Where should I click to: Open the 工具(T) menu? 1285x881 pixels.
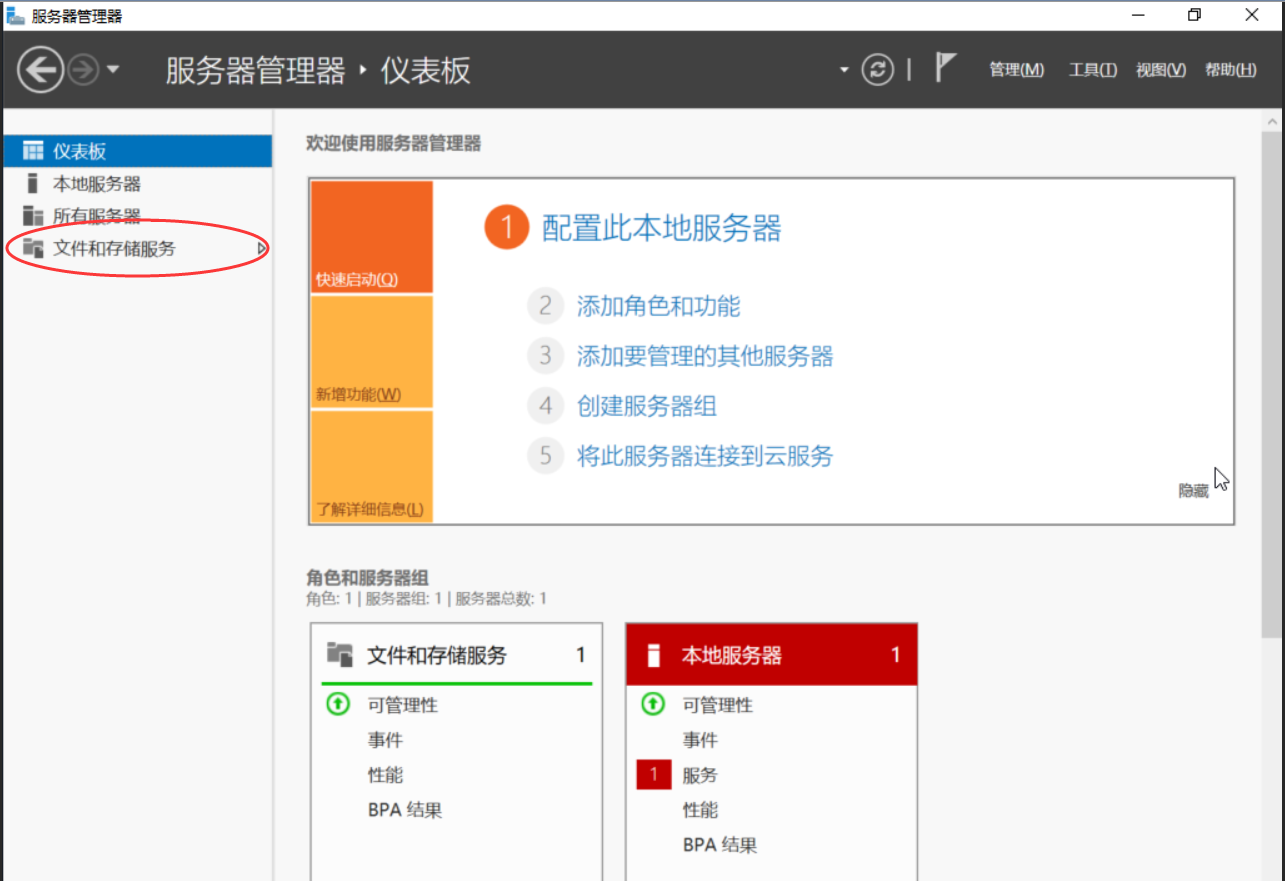click(x=1093, y=70)
